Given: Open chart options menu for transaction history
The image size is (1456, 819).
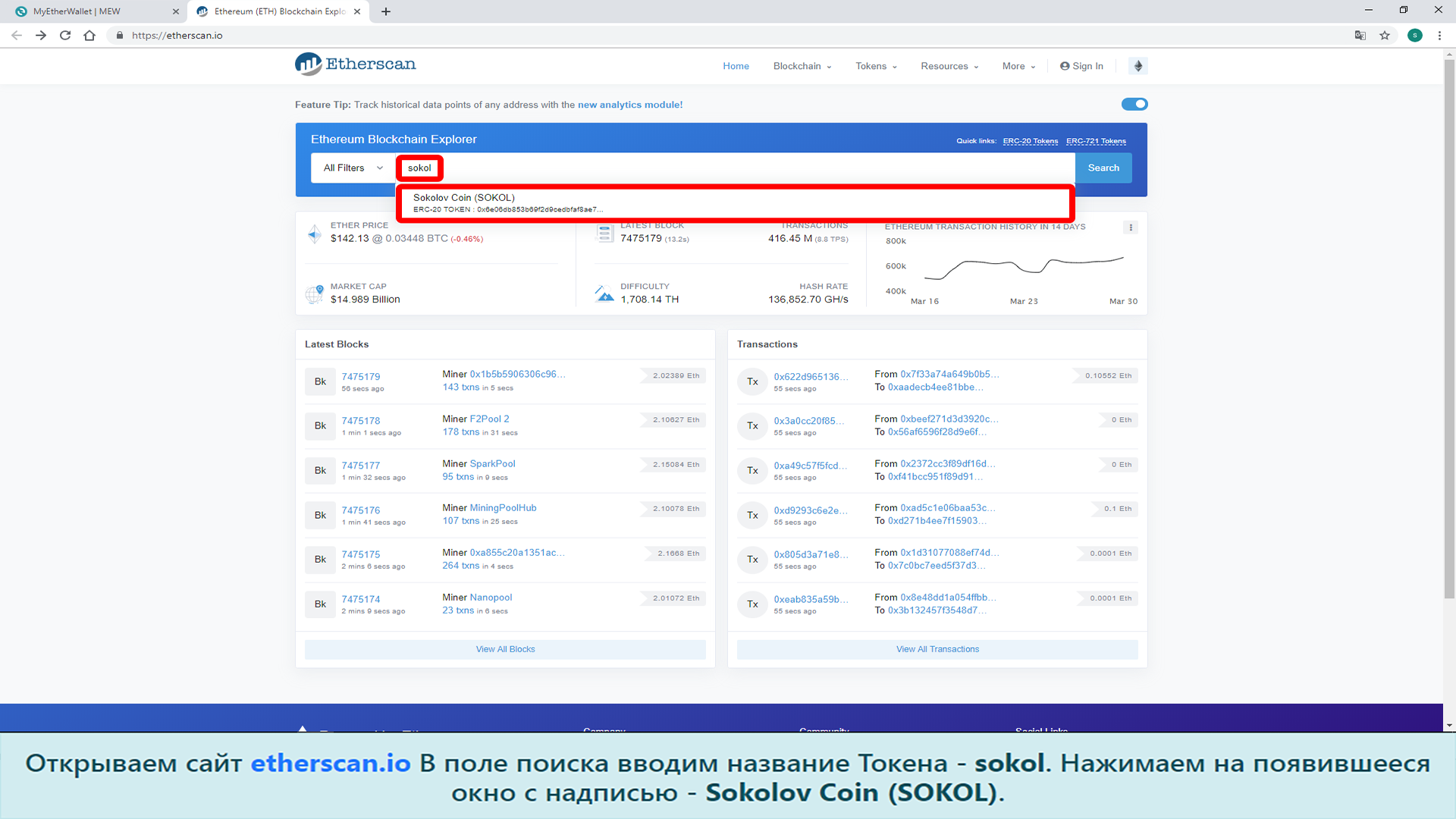Looking at the screenshot, I should (x=1131, y=227).
